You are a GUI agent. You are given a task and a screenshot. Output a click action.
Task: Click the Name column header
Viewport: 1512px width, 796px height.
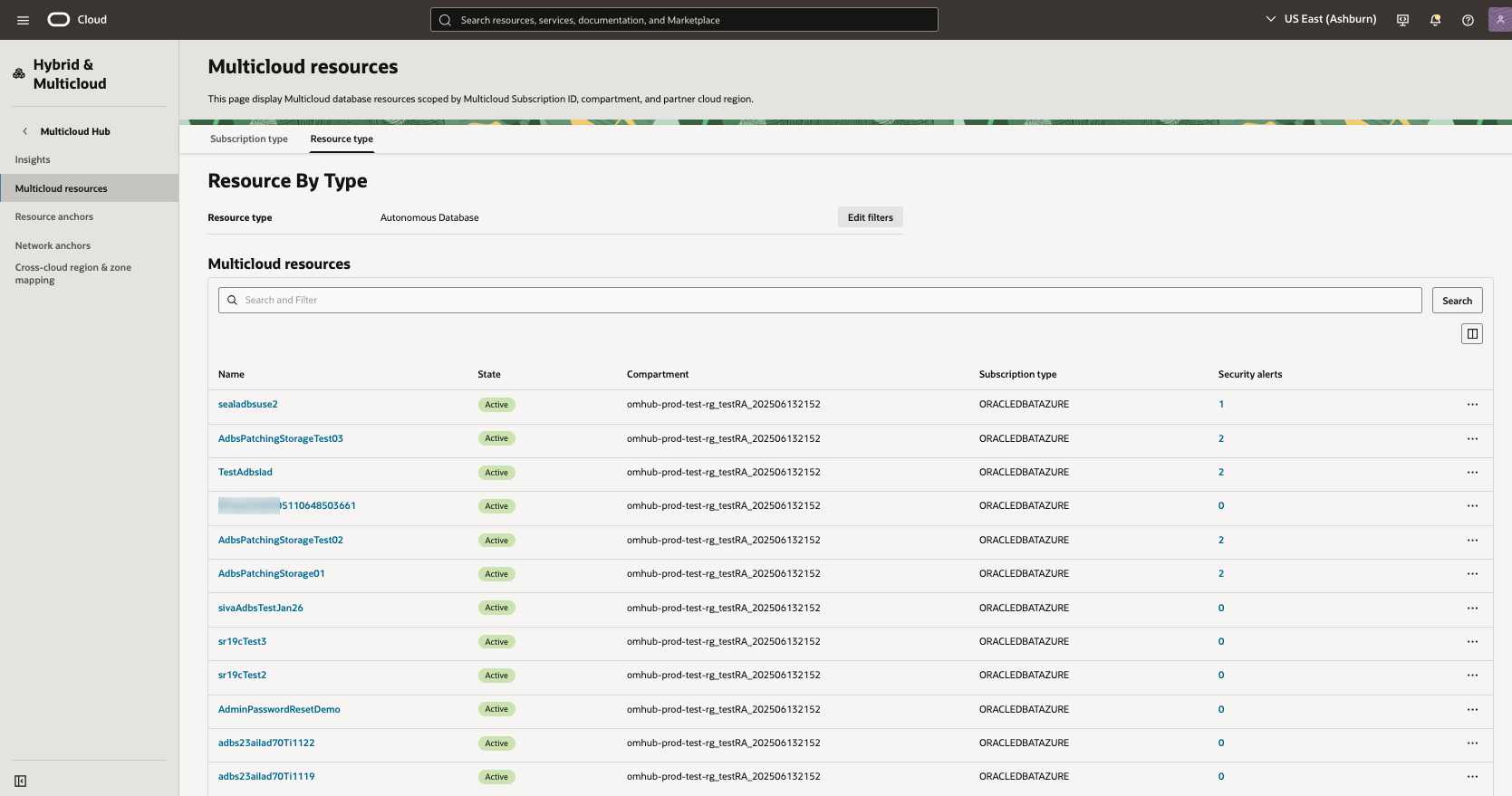pyautogui.click(x=231, y=374)
